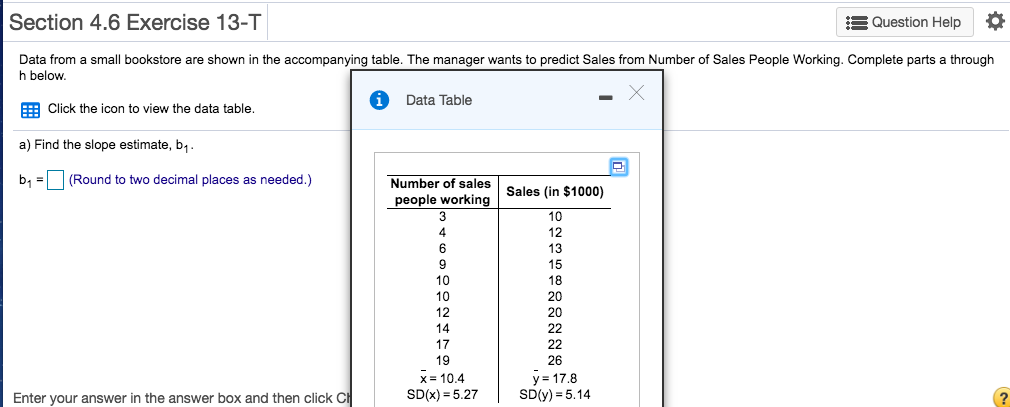Viewport: 1010px width, 407px height.
Task: Click the 'a) Find the slope estimate, b1.' prompt
Action: [106, 146]
